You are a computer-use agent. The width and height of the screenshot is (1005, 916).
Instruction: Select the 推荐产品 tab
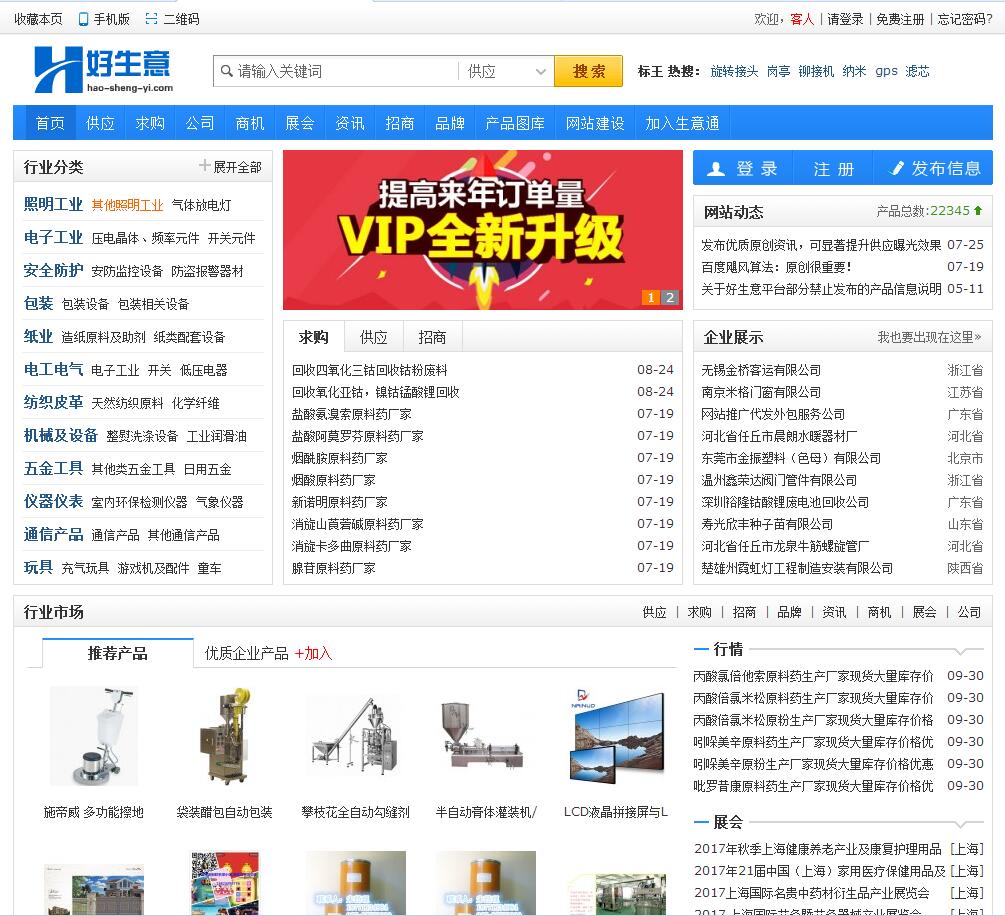click(117, 653)
